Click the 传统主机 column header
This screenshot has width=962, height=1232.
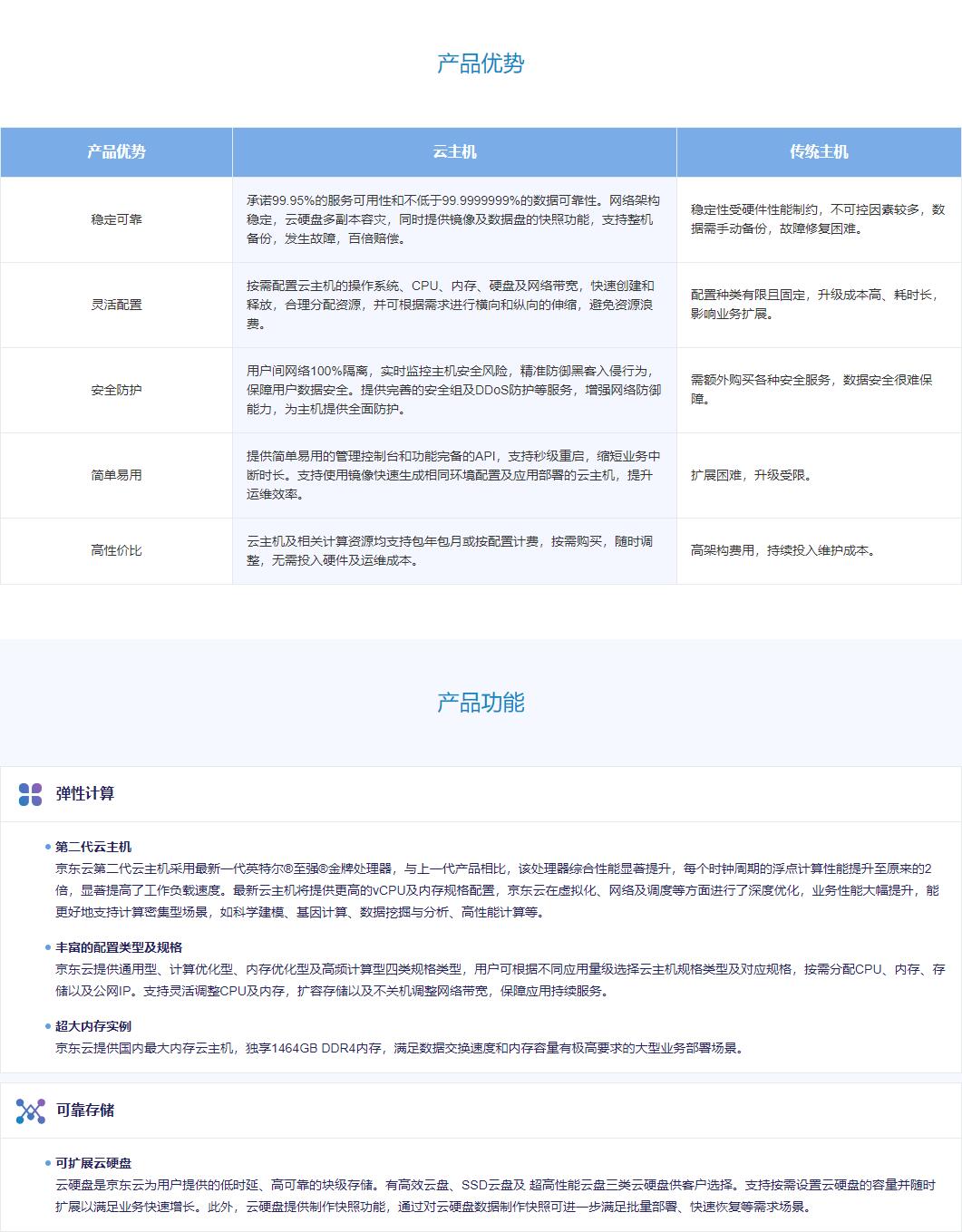tap(819, 152)
